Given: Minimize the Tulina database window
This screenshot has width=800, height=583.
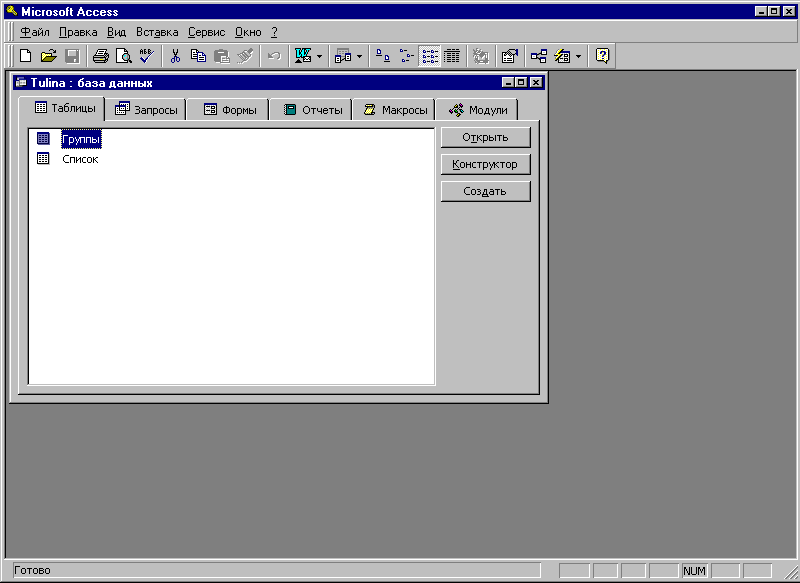Looking at the screenshot, I should coord(508,82).
